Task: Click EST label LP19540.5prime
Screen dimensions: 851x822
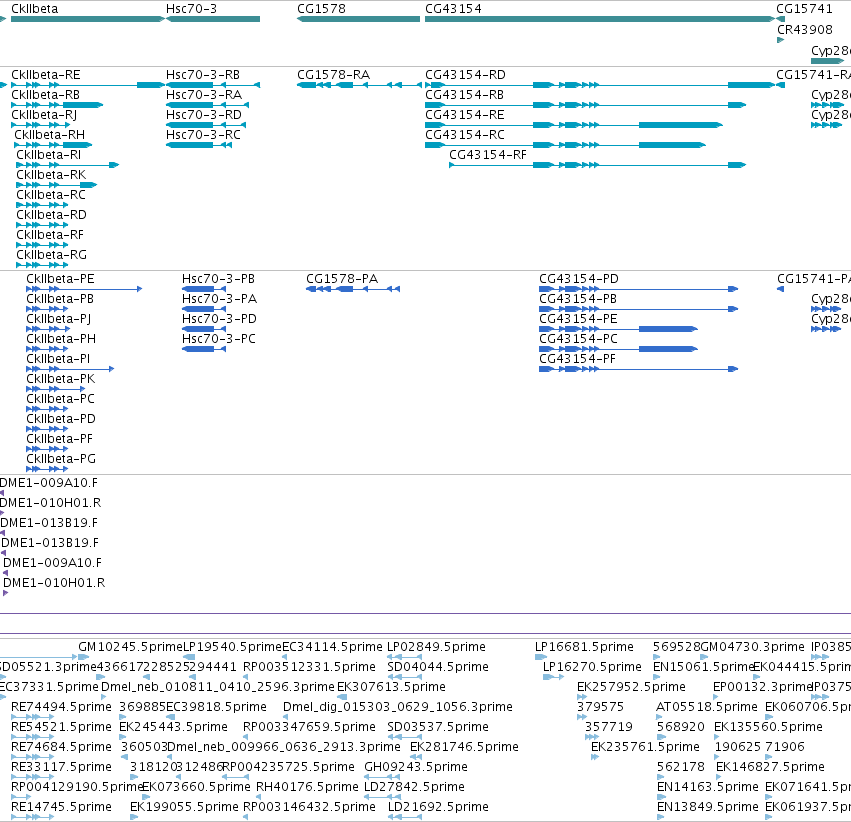Action: tap(232, 647)
